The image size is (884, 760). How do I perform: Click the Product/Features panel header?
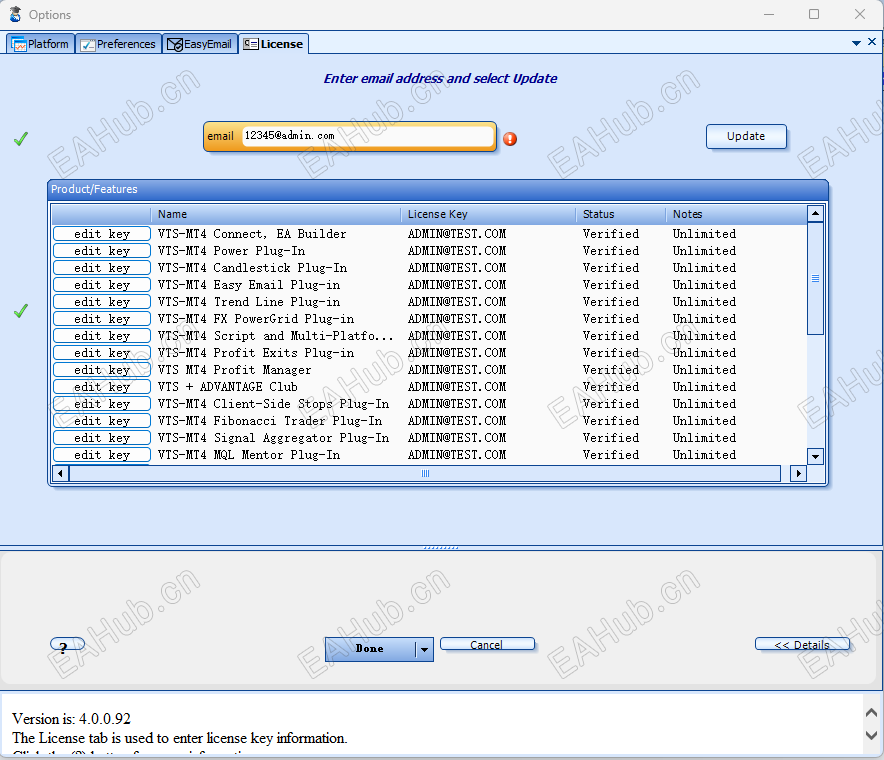pos(437,189)
